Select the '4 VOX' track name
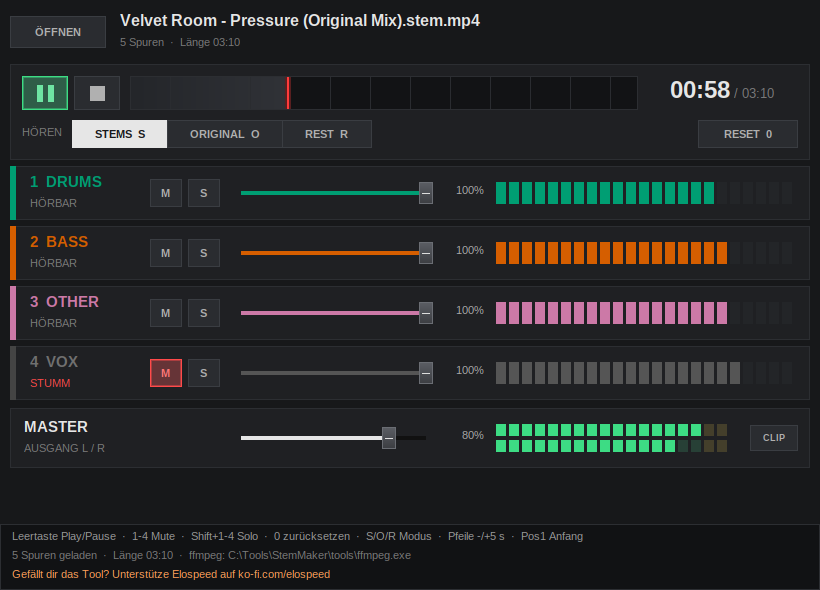 tap(54, 361)
